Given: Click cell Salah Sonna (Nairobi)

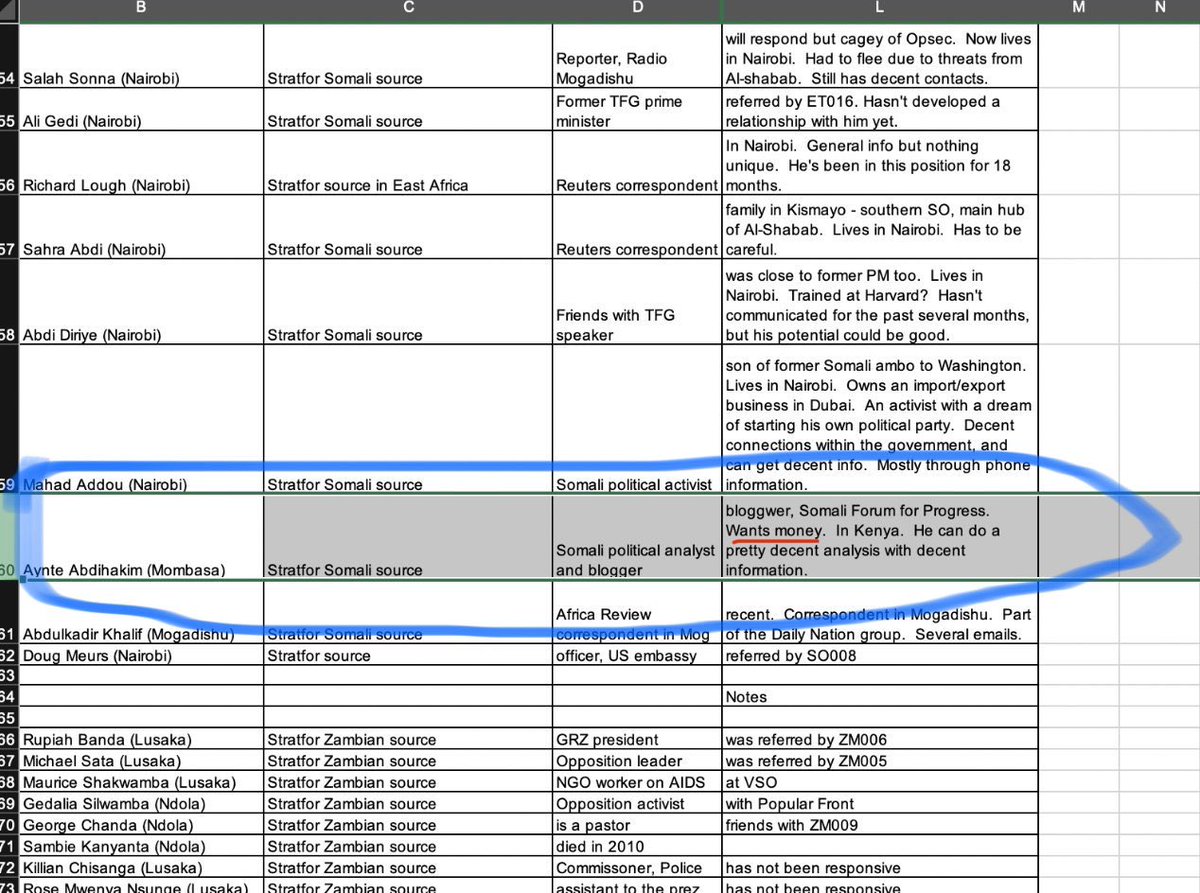Looking at the screenshot, I should click(141, 57).
